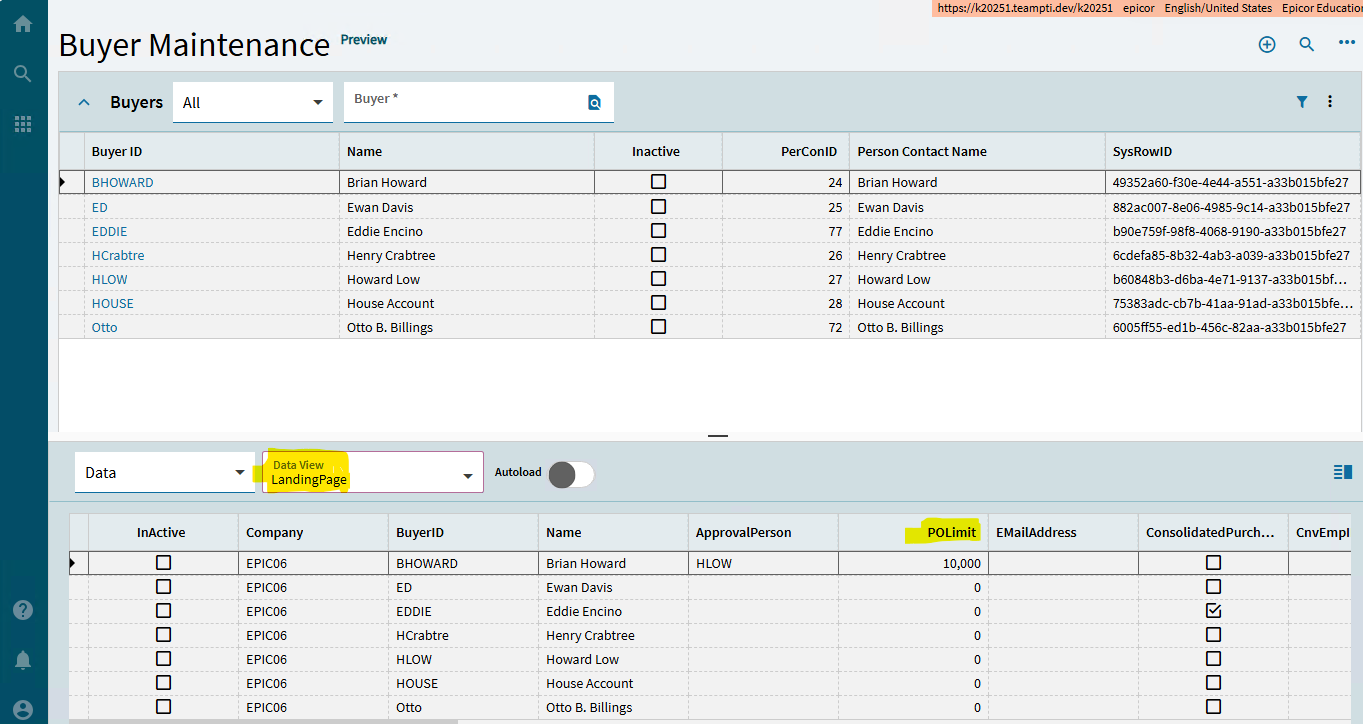Check InActive box in BHOWARD data row

(x=163, y=563)
